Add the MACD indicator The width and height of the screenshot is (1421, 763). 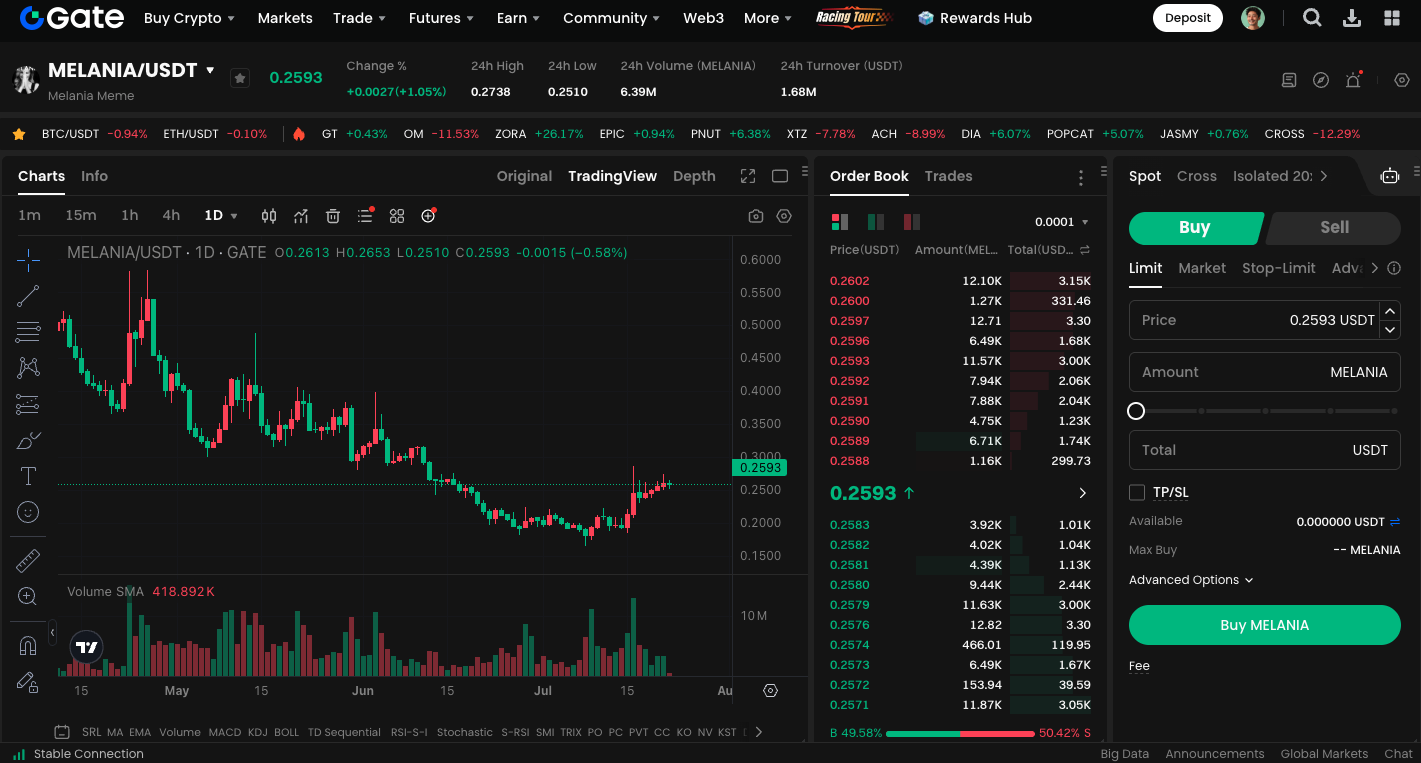(224, 732)
